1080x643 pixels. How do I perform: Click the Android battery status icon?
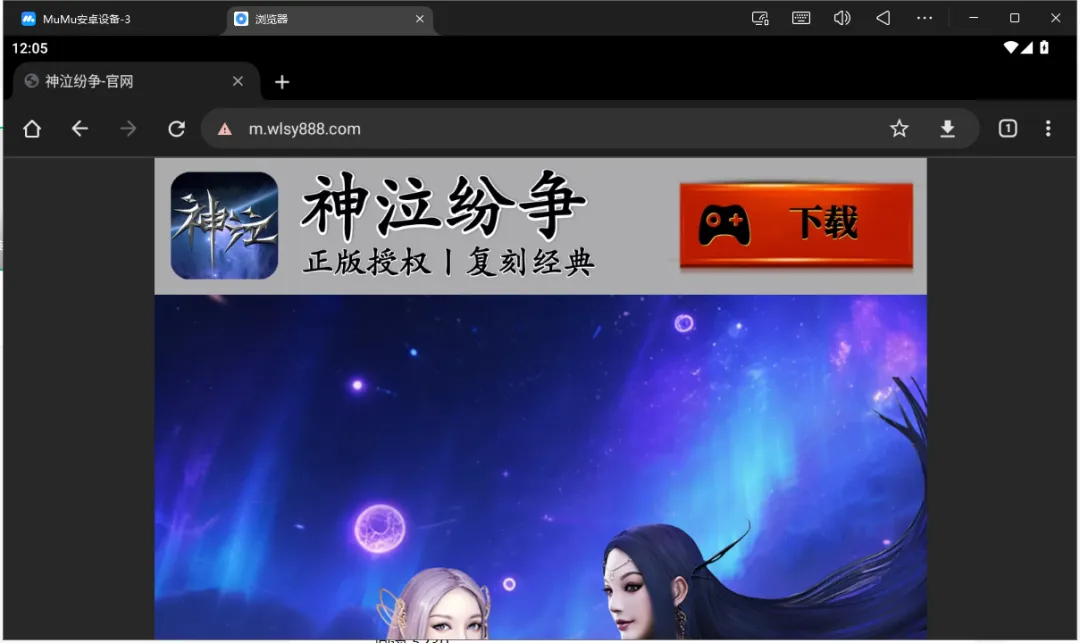click(x=1044, y=48)
